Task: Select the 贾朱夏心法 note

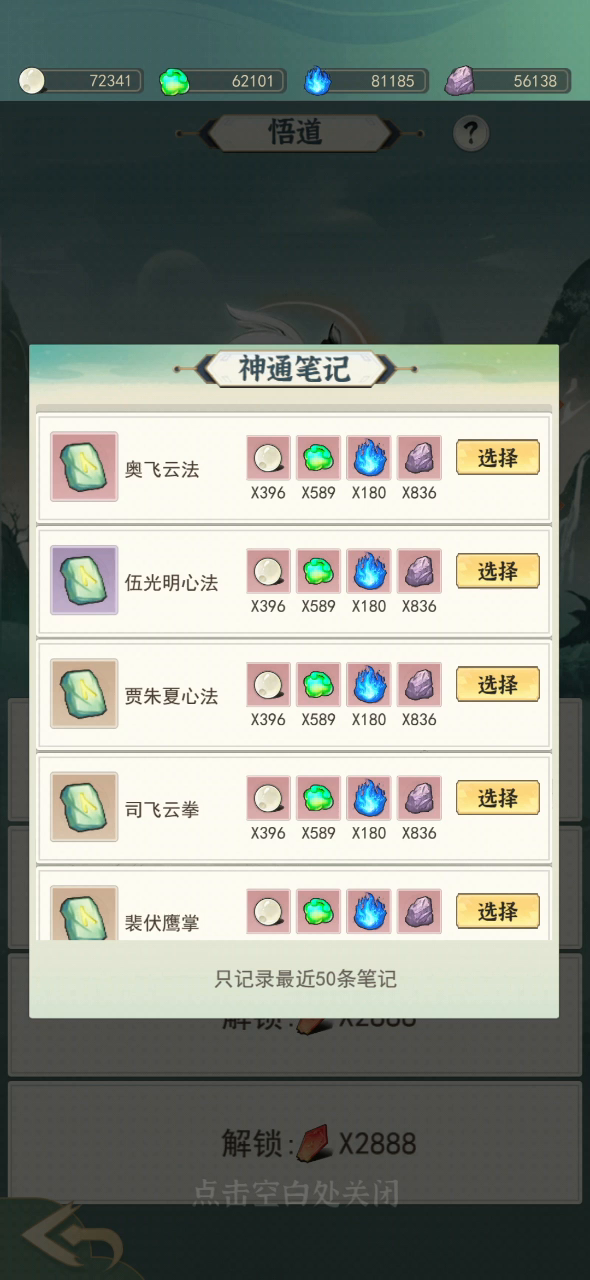Action: (498, 685)
